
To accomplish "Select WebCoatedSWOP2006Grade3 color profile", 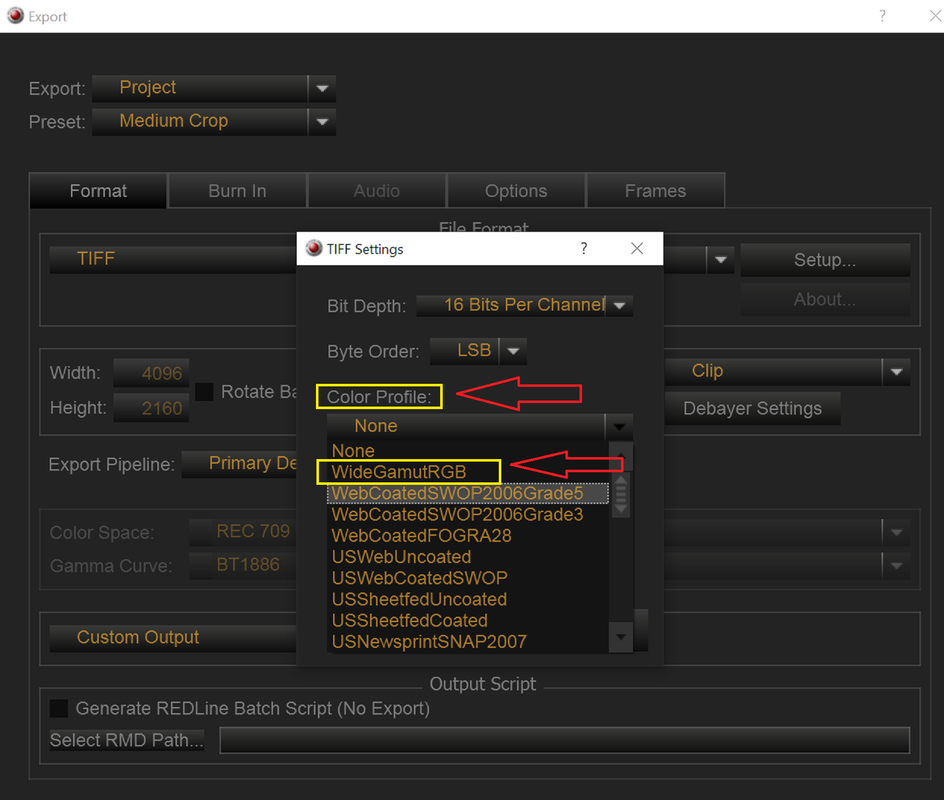I will [468, 515].
